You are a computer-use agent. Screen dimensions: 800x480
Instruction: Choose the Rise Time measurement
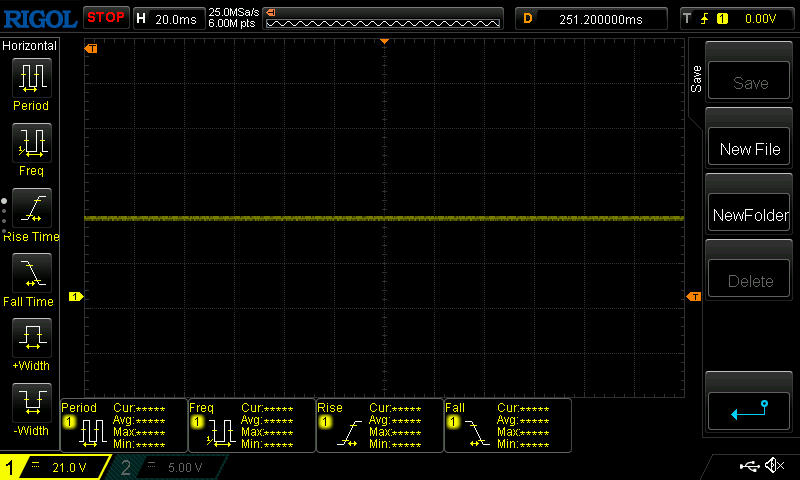pyautogui.click(x=31, y=208)
